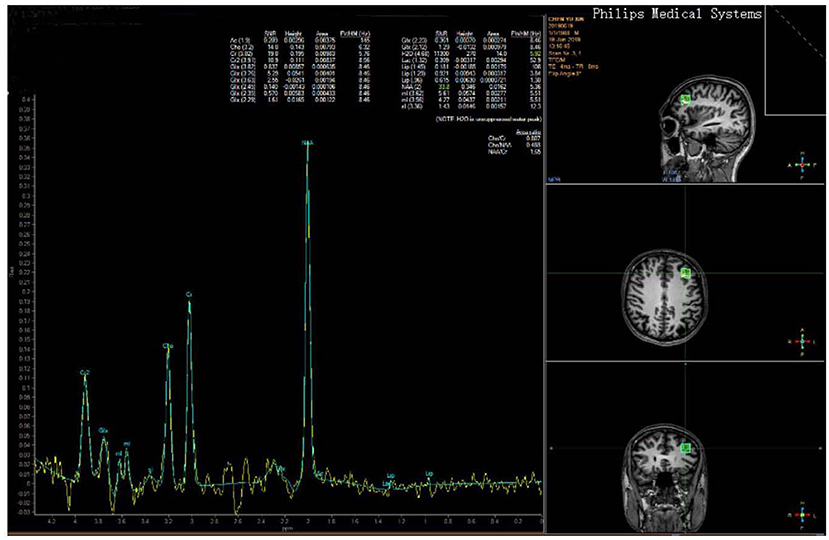This screenshot has width=829, height=540.
Task: Click the orientation cross in sagittal view
Action: pyautogui.click(x=802, y=165)
